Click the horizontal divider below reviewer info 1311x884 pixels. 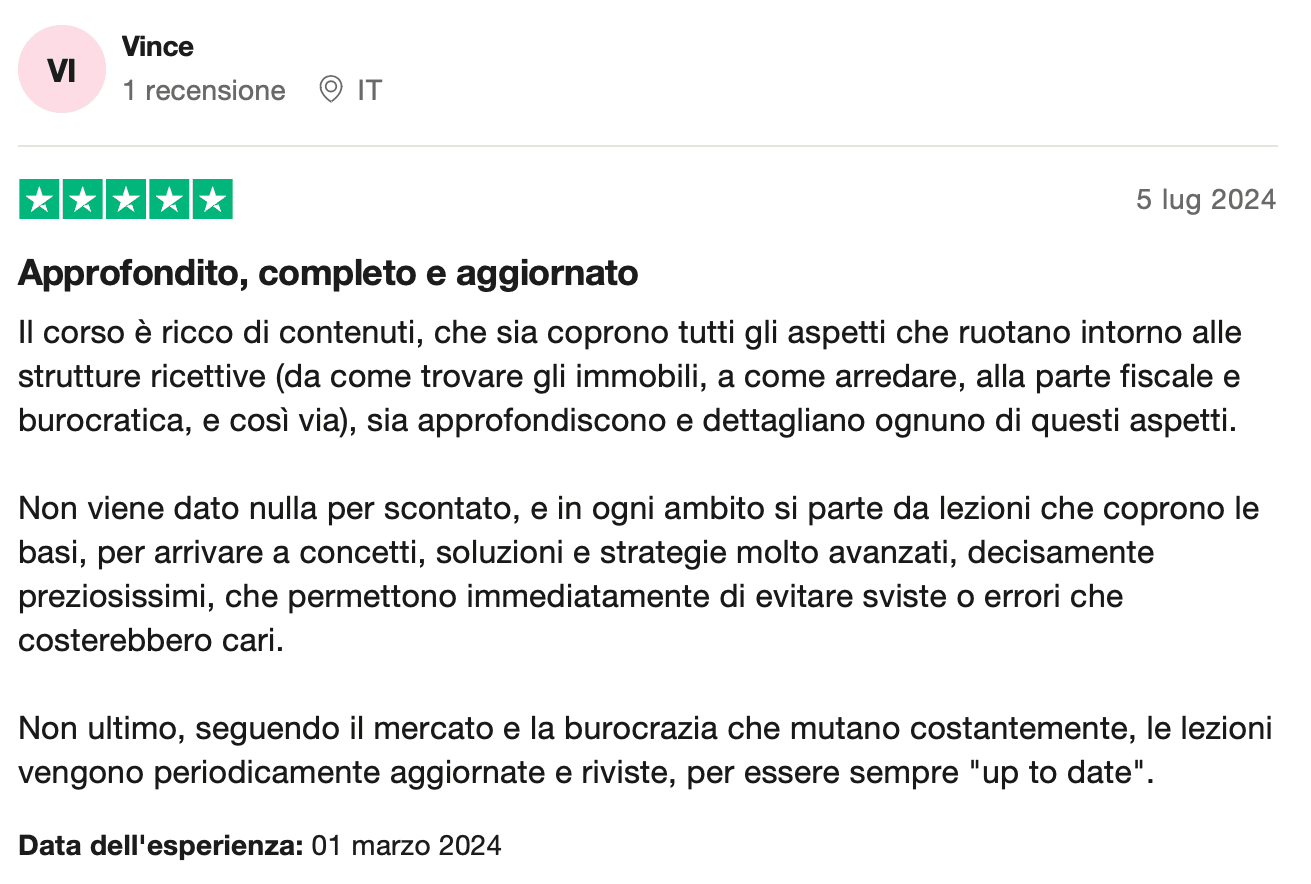[x=648, y=147]
